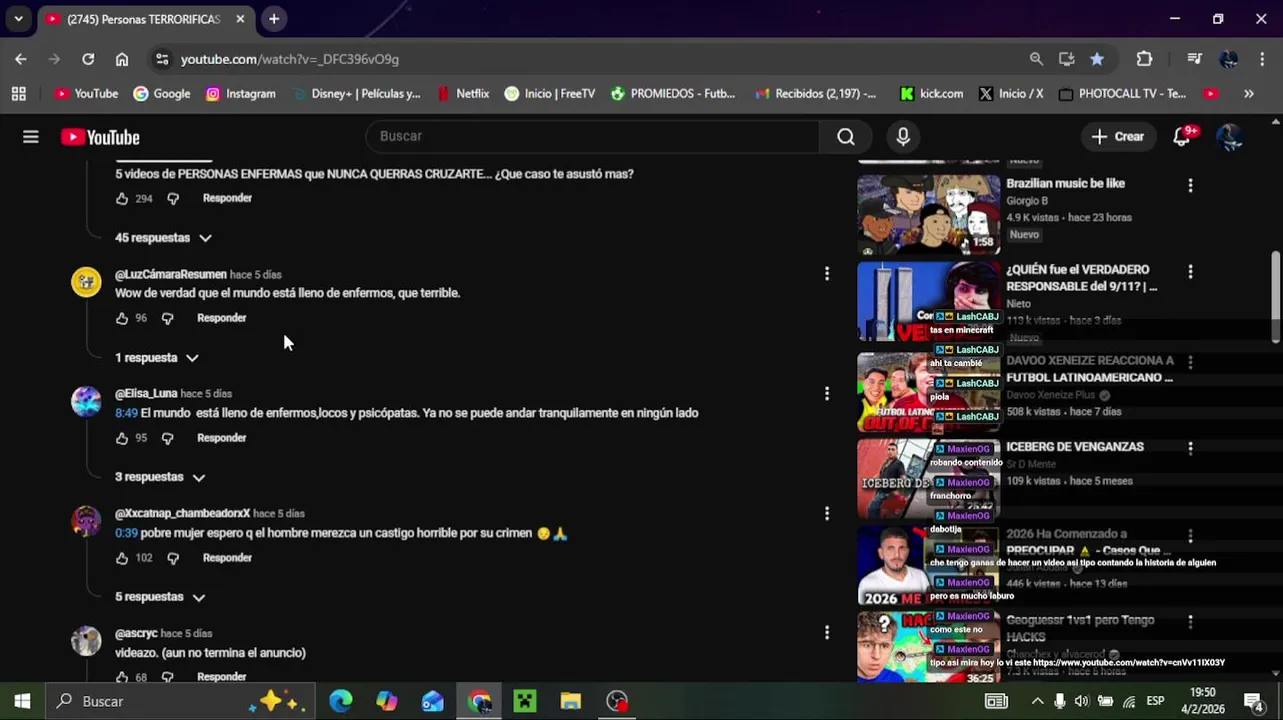Expand the 5 respuestas replies
Viewport: 1283px width, 720px height.
(x=160, y=597)
